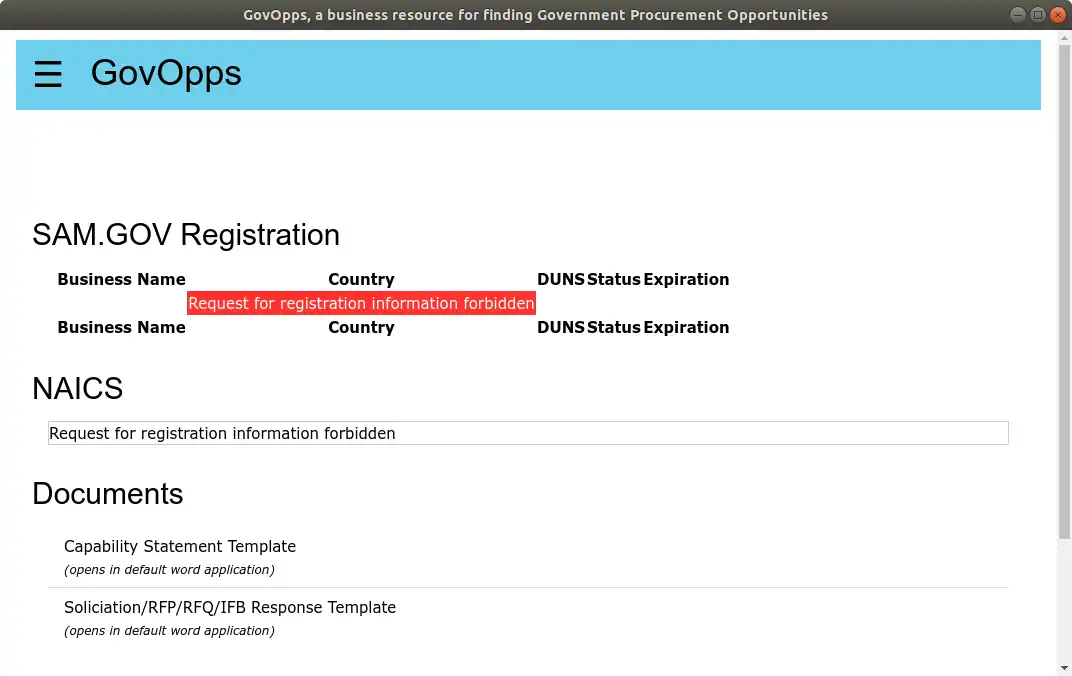Open the Capability Statement Template document
This screenshot has width=1072, height=676.
pos(180,547)
